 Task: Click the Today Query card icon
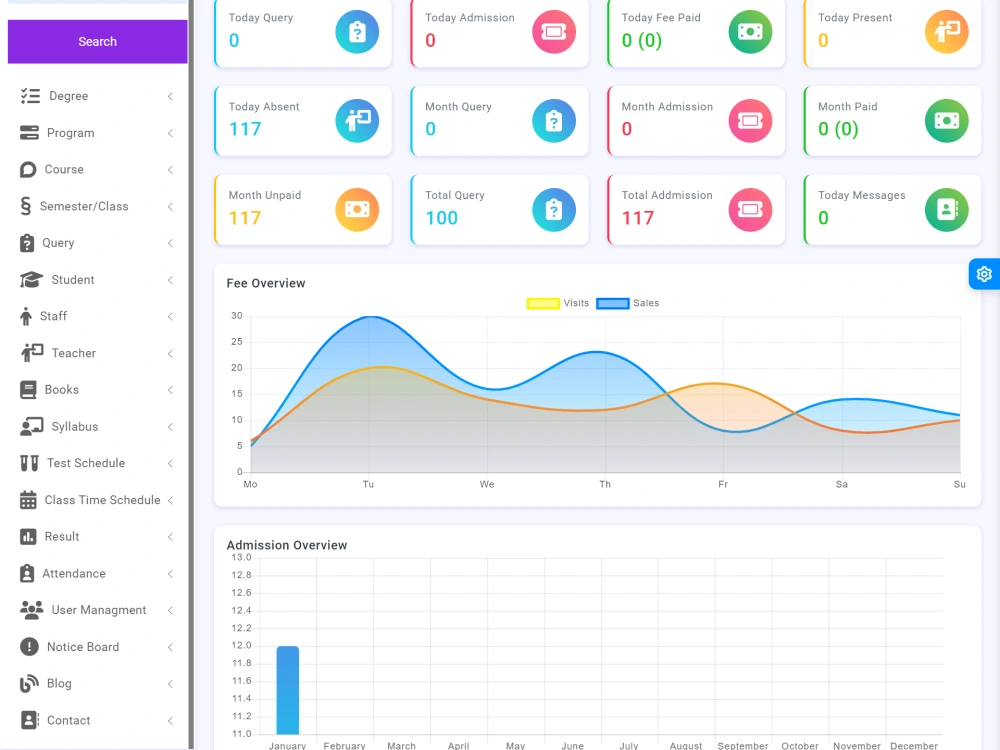(x=357, y=32)
